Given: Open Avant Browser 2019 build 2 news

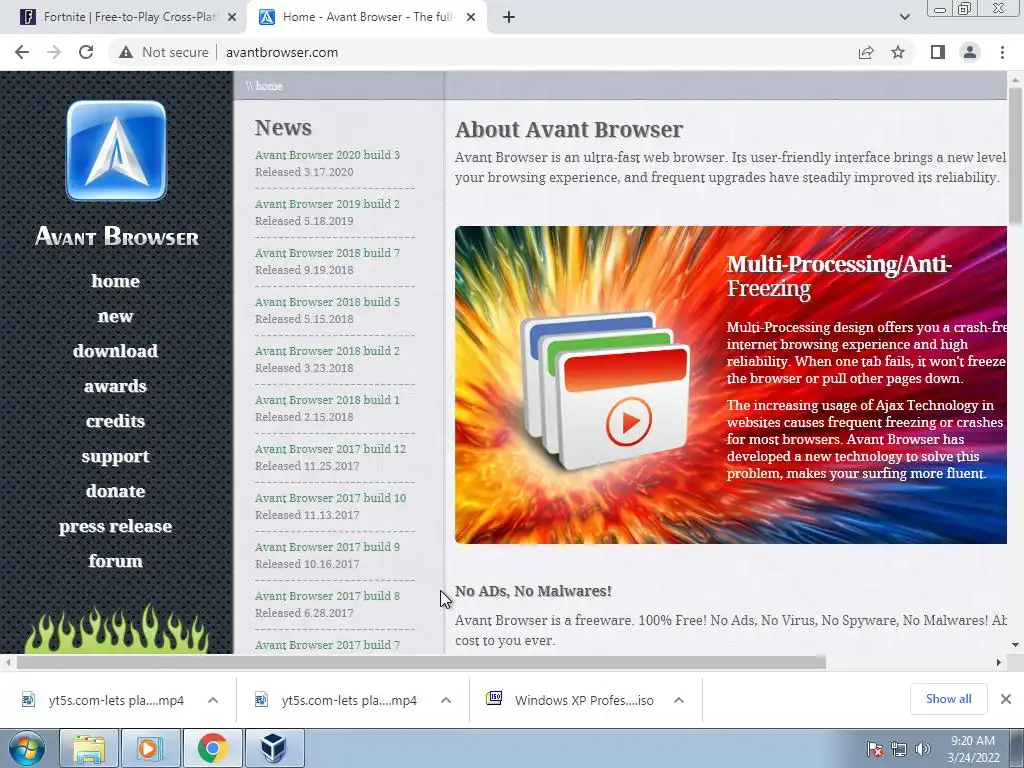Looking at the screenshot, I should (x=327, y=204).
